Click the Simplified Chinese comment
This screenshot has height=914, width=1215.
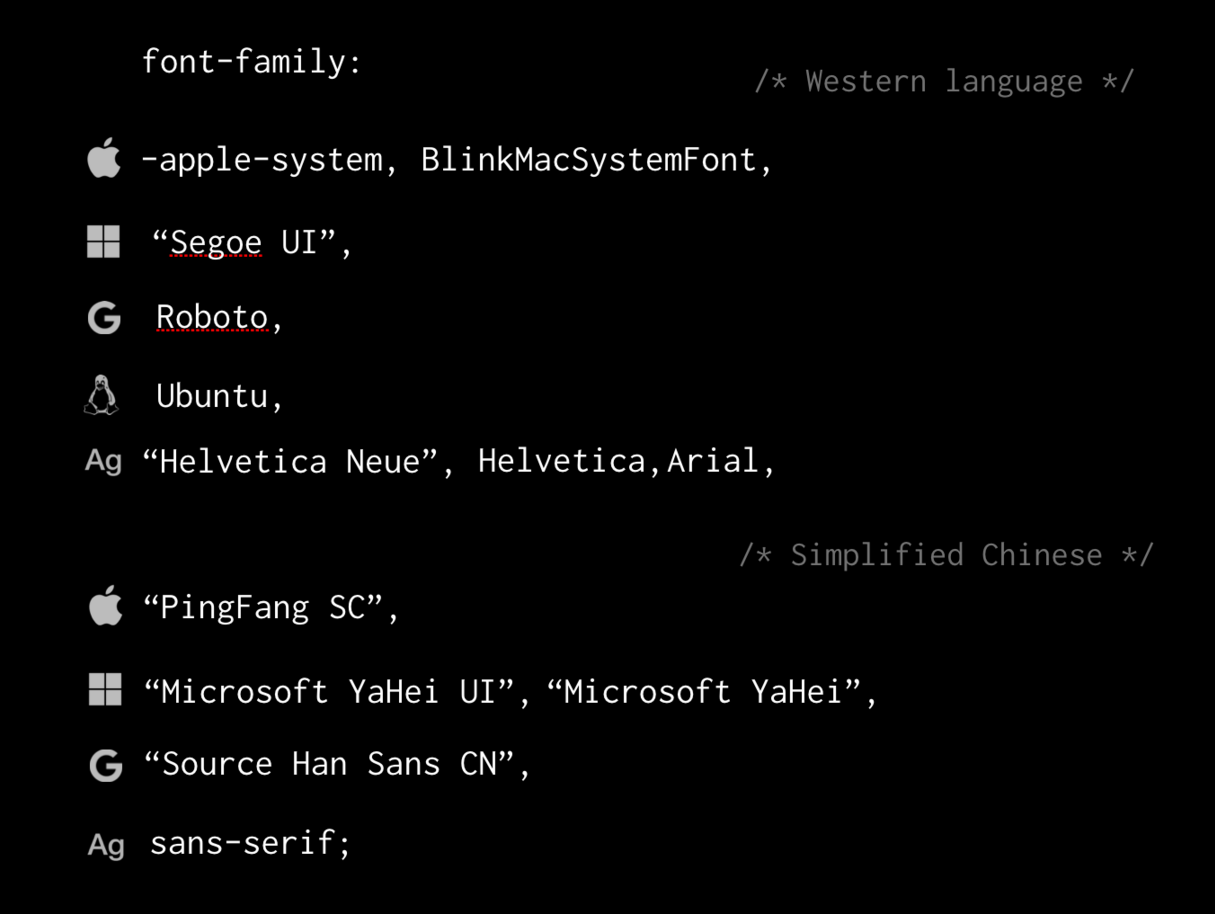(946, 554)
